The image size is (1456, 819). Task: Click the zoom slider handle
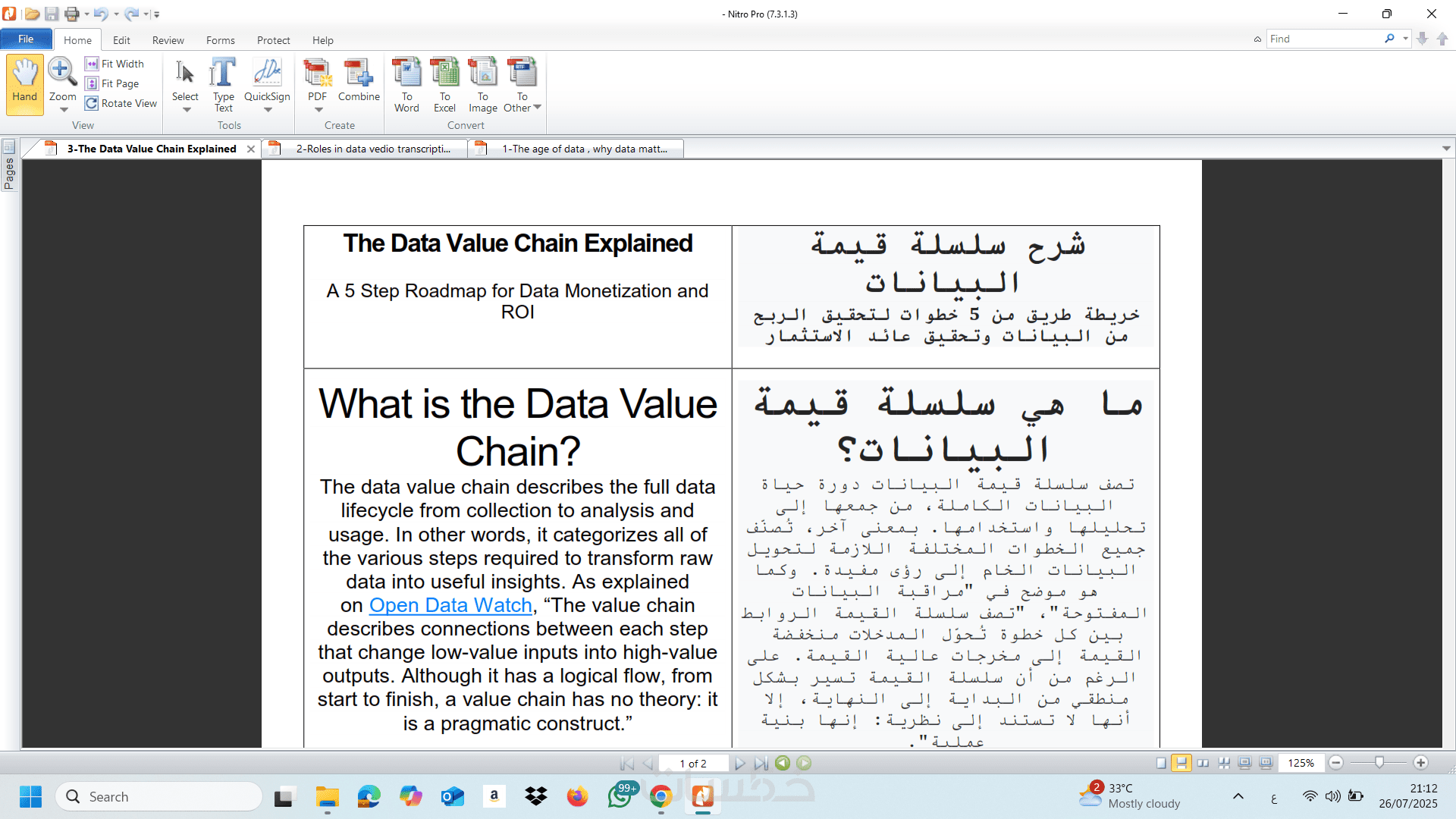point(1379,763)
